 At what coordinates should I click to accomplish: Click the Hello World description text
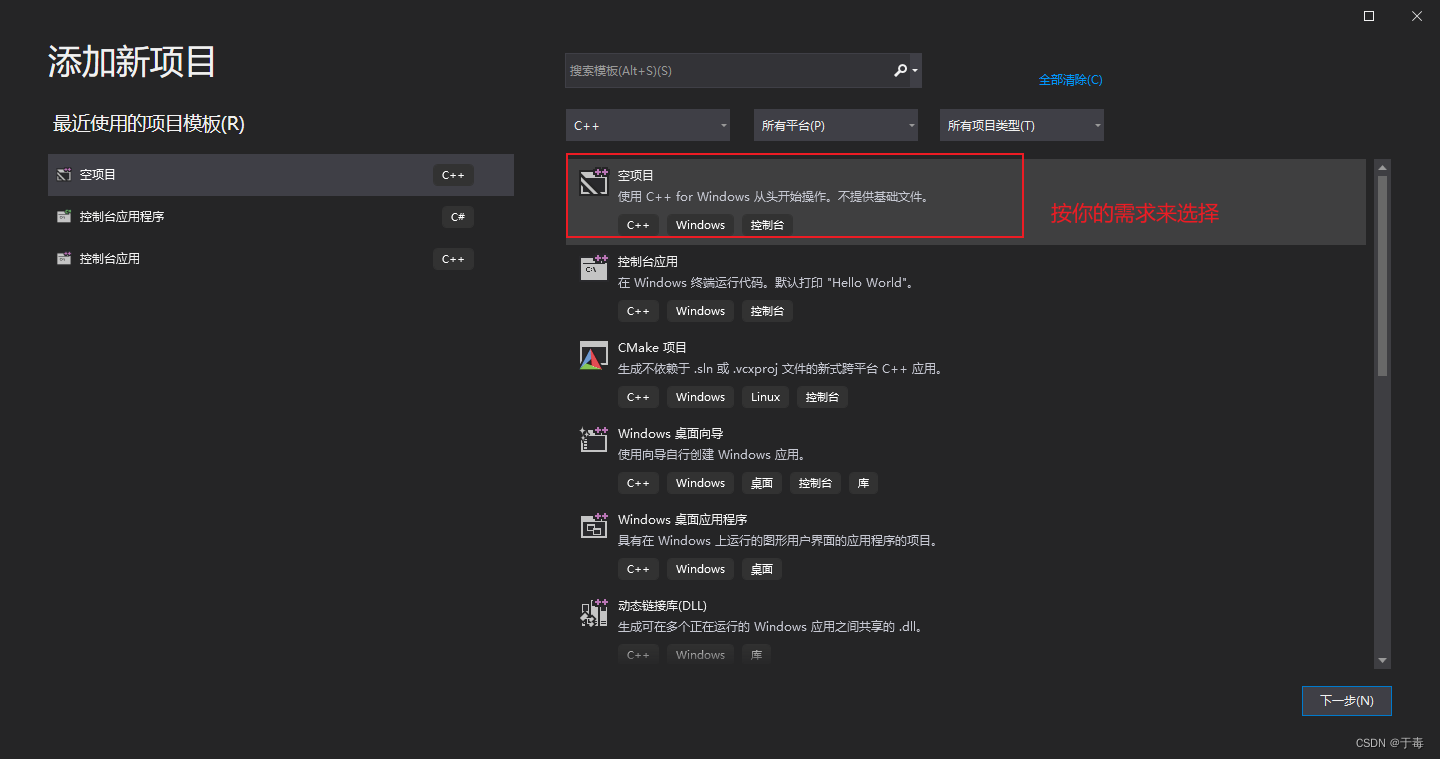click(766, 283)
